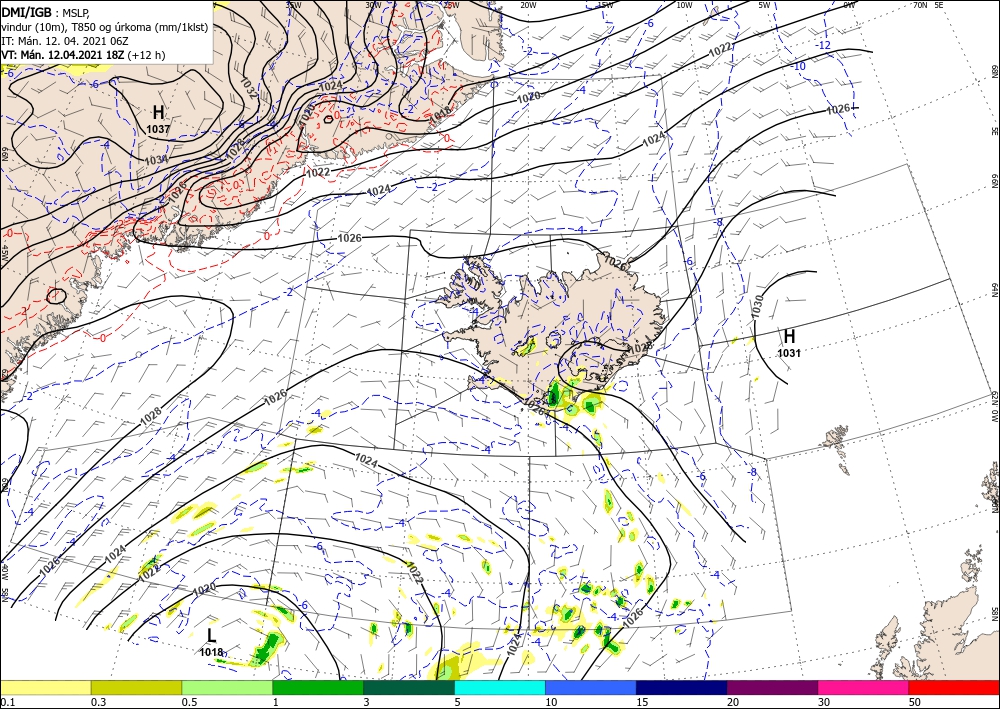Click the 1034 isobar label over Greenland
This screenshot has height=709, width=1000.
[156, 159]
